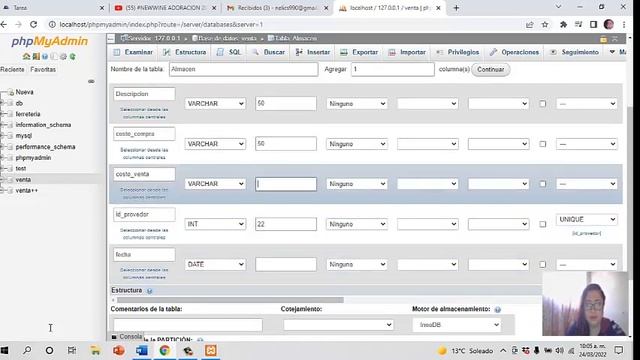Click the share page icon in address bar
The image size is (640, 360).
coord(529,24)
